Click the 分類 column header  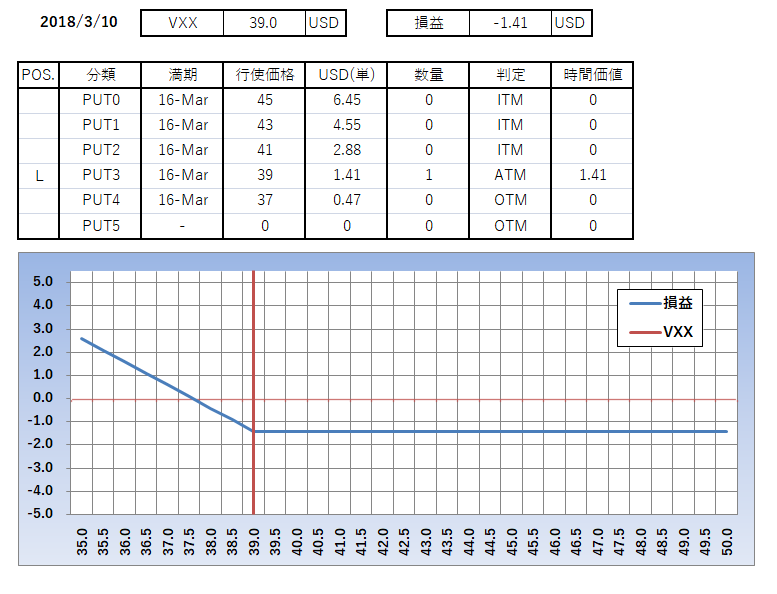click(x=101, y=75)
